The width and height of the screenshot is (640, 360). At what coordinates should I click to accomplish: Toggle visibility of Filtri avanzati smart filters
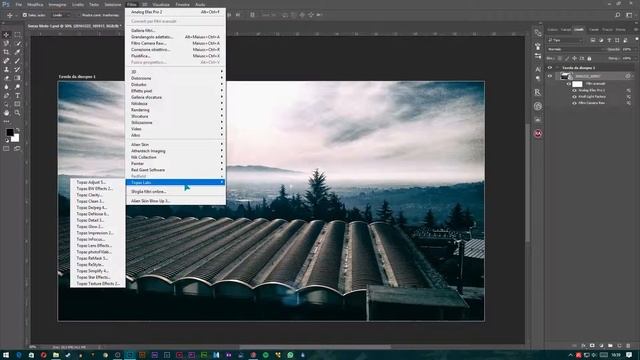coord(569,84)
